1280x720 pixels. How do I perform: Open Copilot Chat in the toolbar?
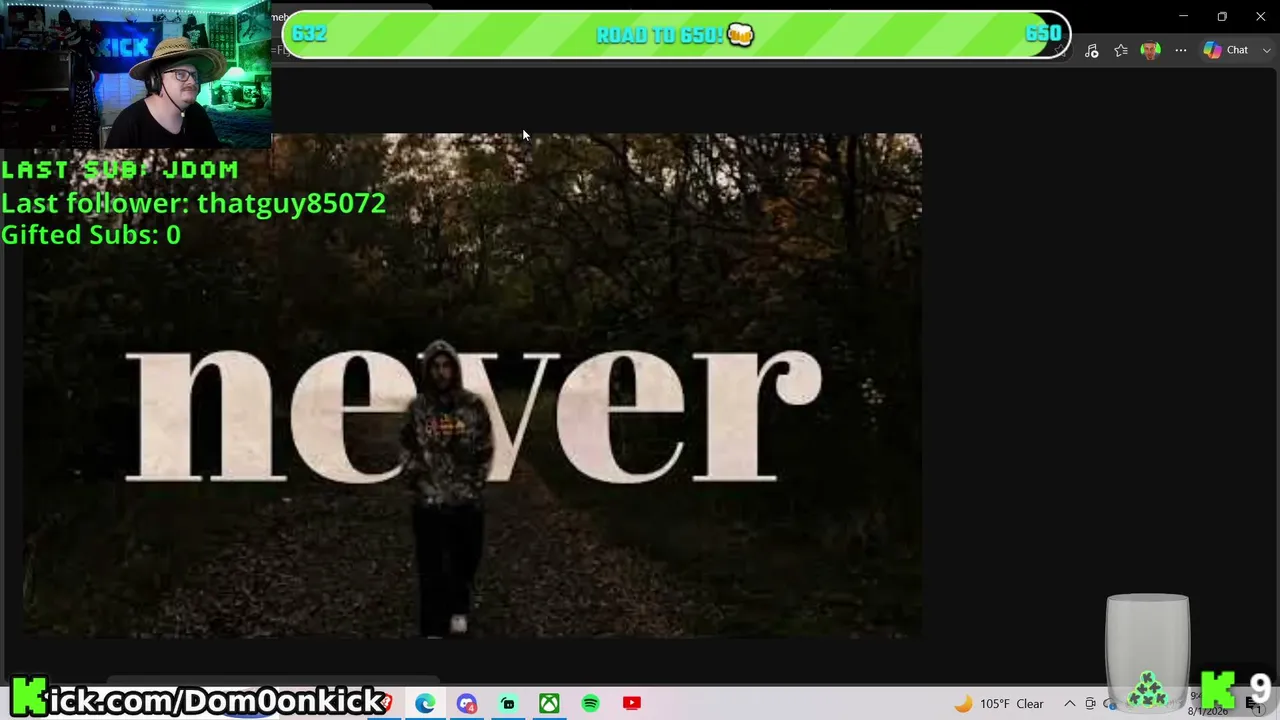(x=1226, y=50)
